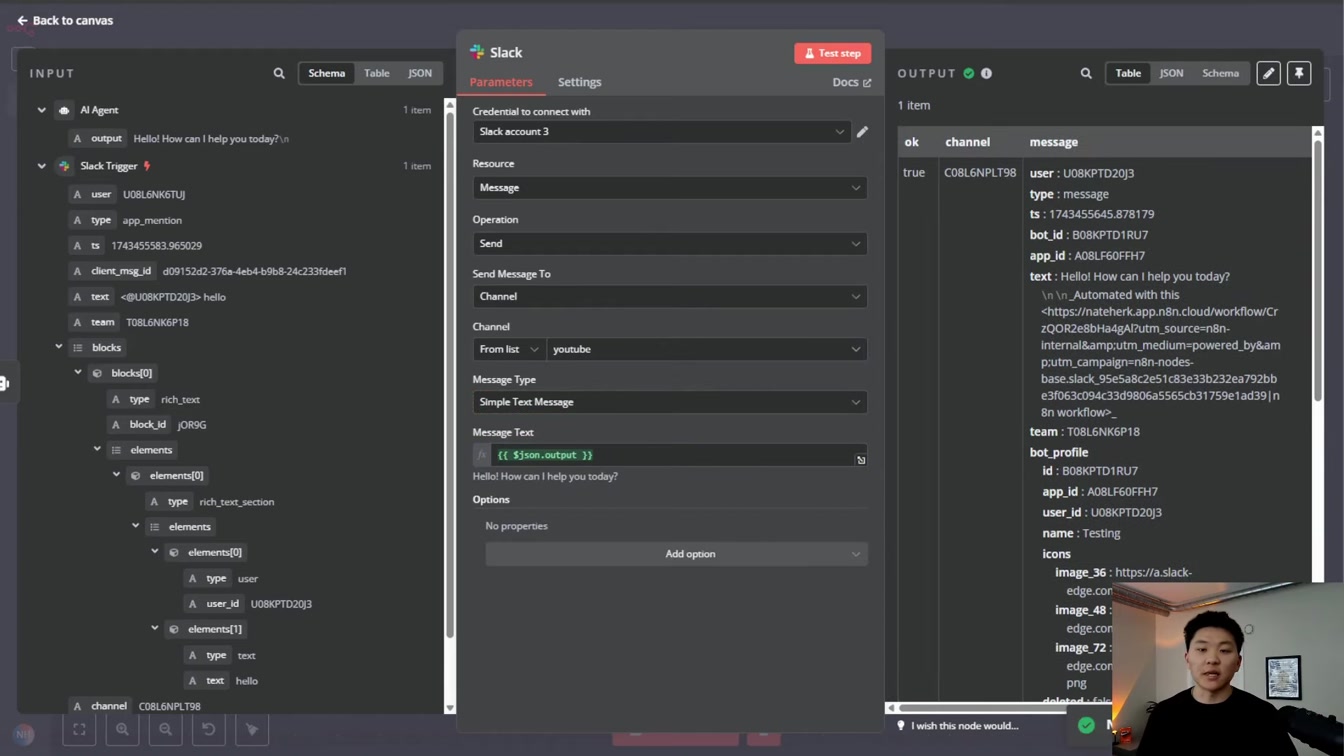Click the Slack Trigger node icon
The width and height of the screenshot is (1344, 756).
coord(64,166)
